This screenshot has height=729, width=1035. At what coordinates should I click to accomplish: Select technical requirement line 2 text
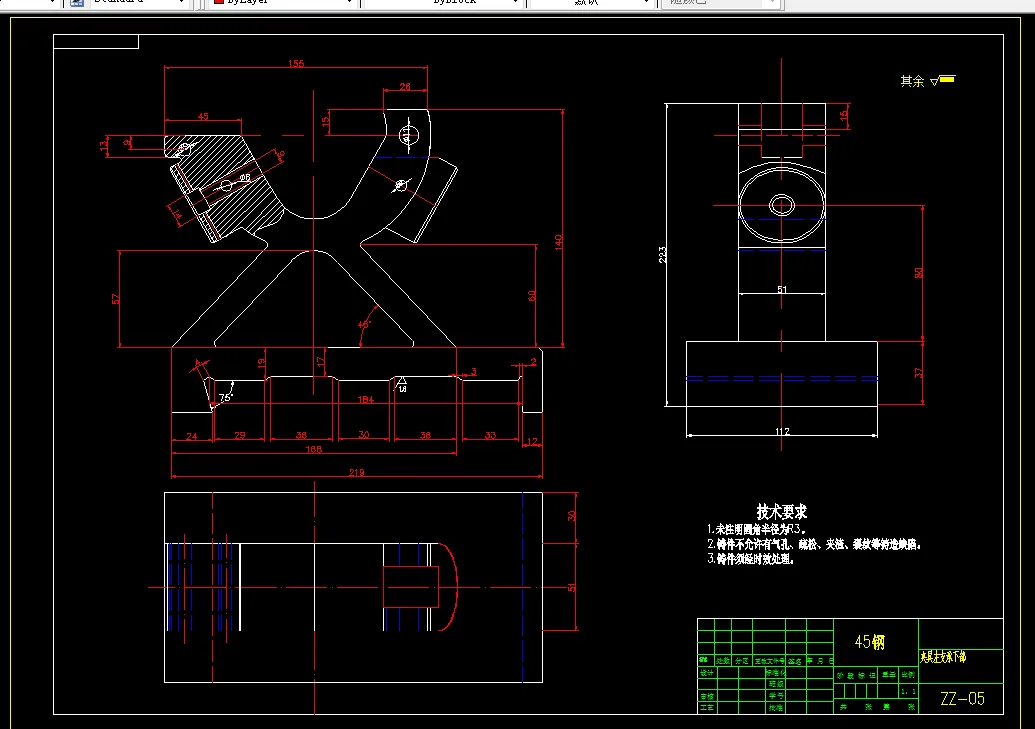tap(814, 545)
